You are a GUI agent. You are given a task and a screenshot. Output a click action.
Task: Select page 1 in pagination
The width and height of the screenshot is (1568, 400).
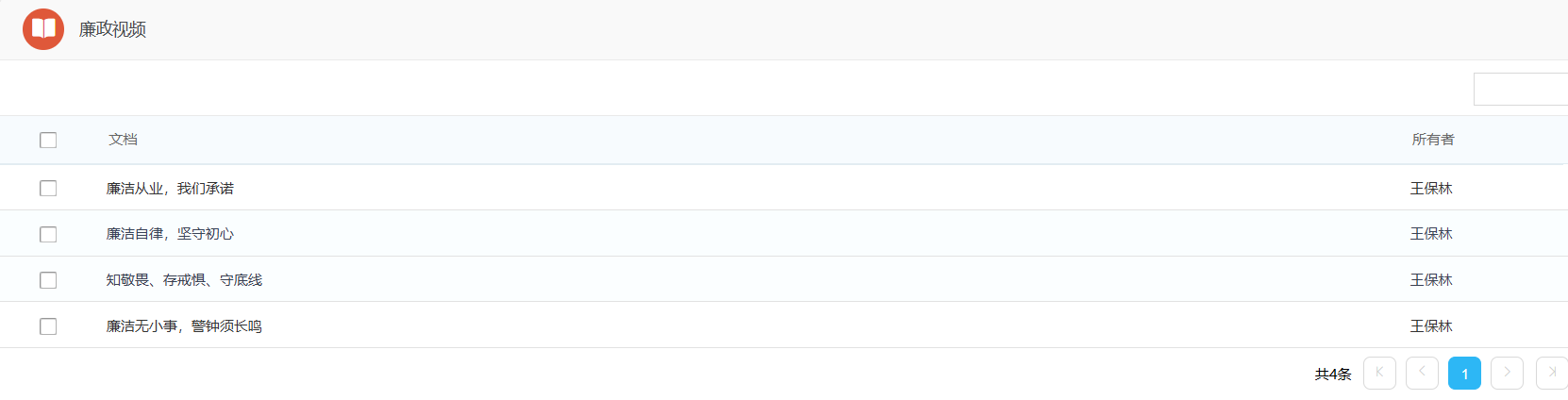pyautogui.click(x=1464, y=373)
